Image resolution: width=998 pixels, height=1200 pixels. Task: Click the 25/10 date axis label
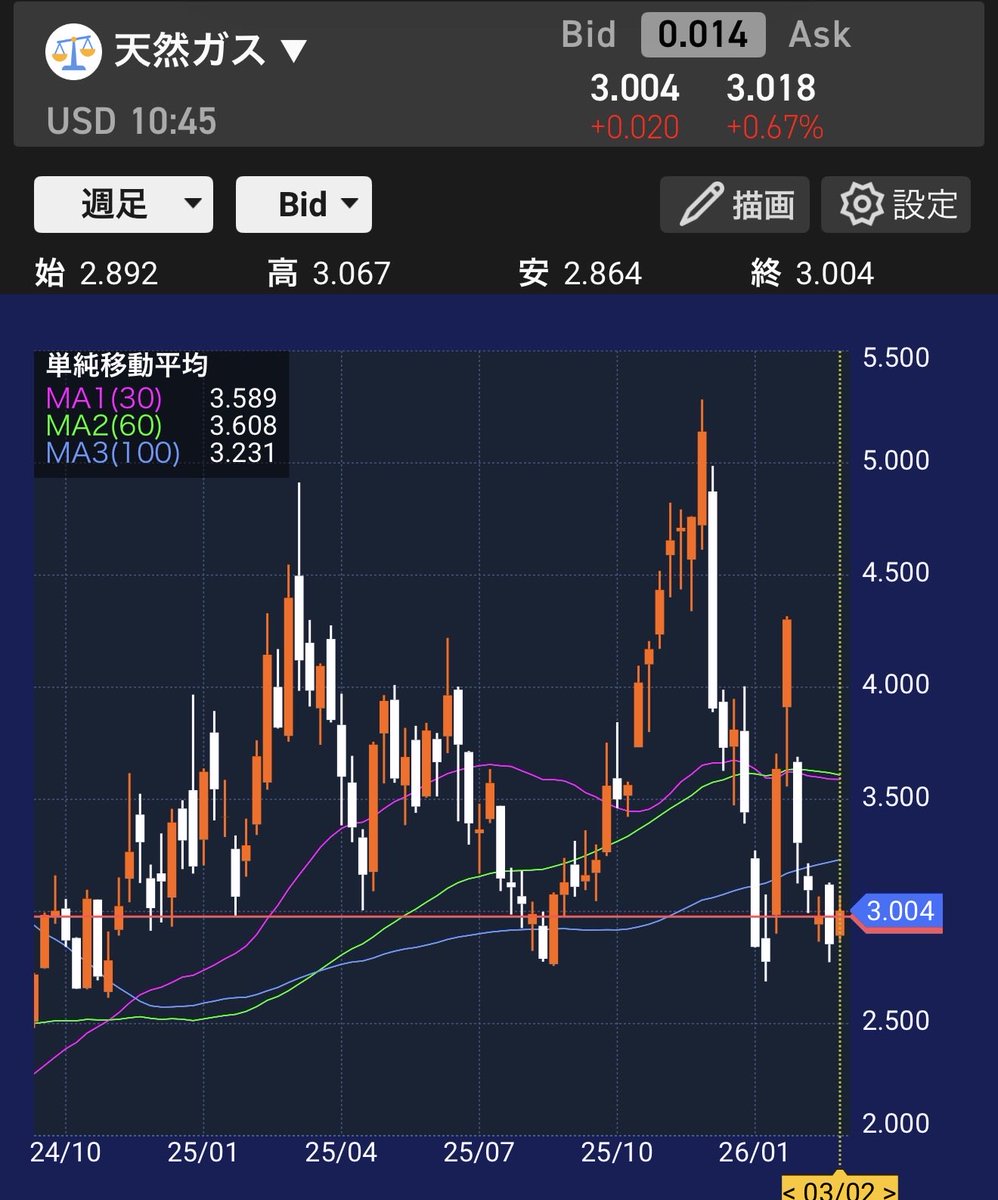(x=619, y=1151)
